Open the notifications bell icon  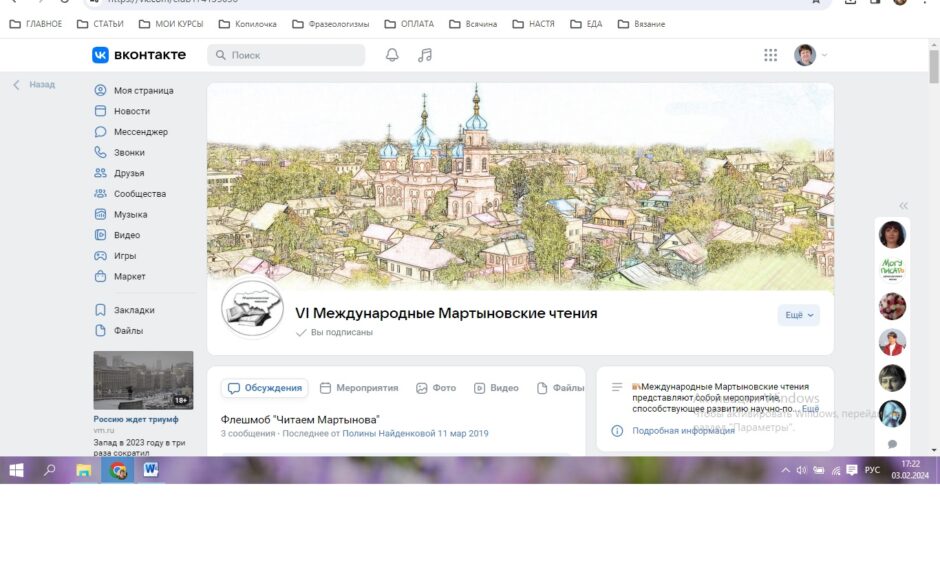tap(392, 55)
